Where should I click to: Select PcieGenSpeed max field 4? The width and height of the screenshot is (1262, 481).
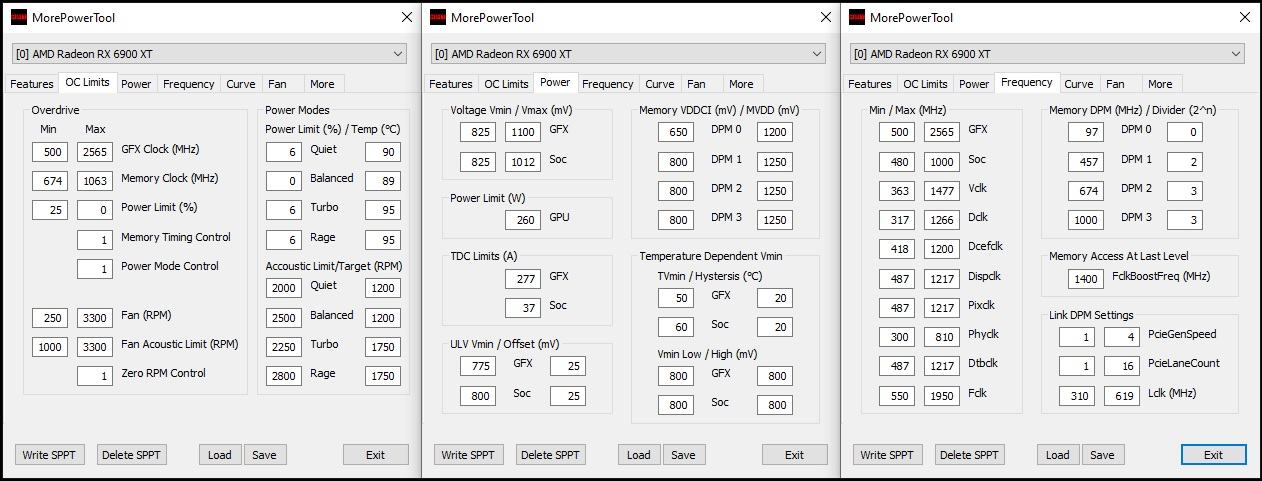point(1122,337)
